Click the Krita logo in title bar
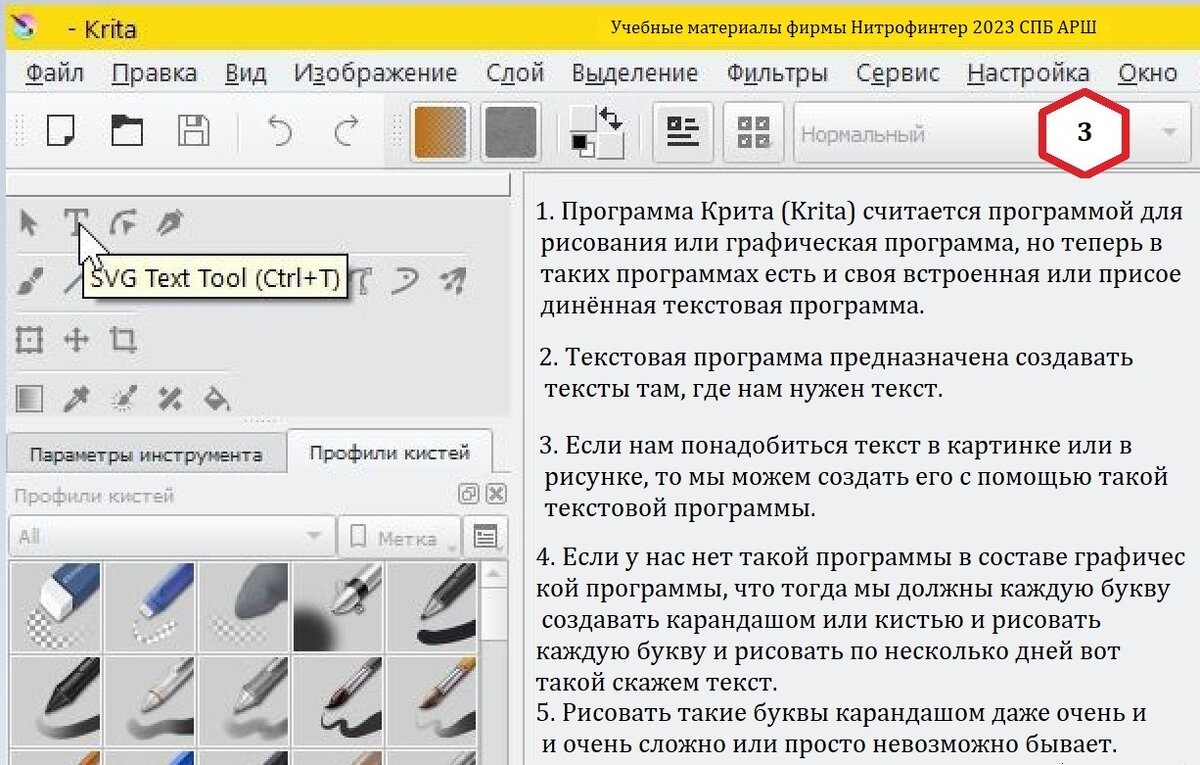Viewport: 1200px width, 765px height. [x=25, y=25]
